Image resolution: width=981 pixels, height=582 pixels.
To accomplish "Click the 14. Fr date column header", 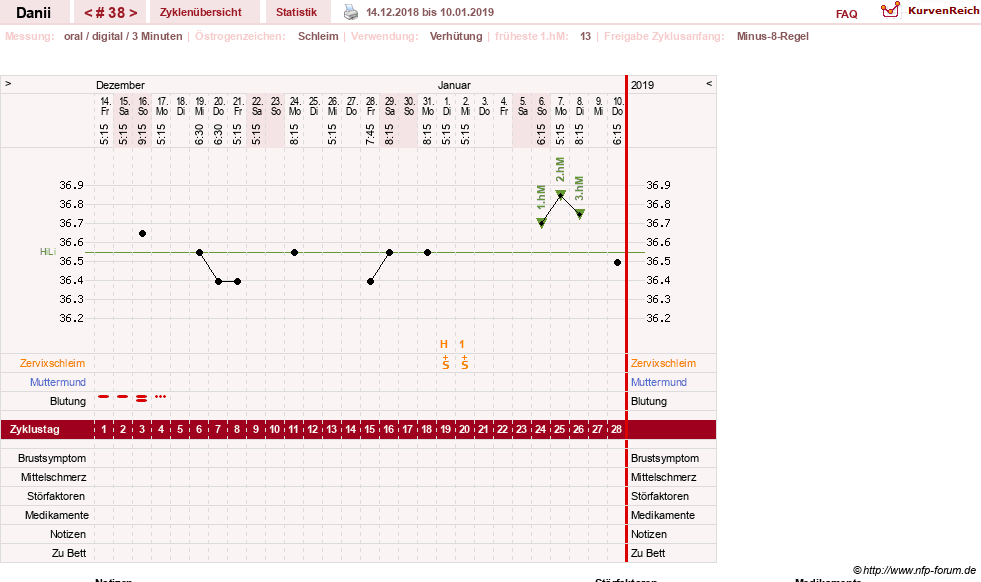I will [x=104, y=106].
